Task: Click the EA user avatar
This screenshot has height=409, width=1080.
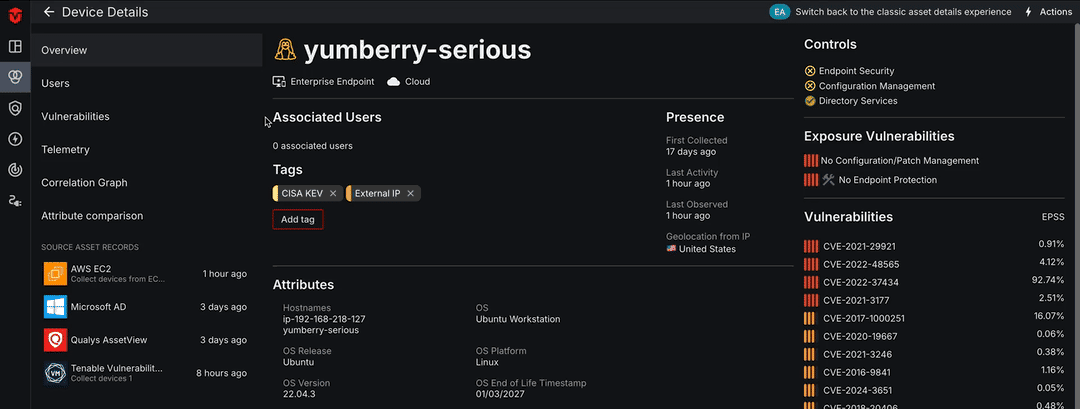Action: [x=780, y=12]
